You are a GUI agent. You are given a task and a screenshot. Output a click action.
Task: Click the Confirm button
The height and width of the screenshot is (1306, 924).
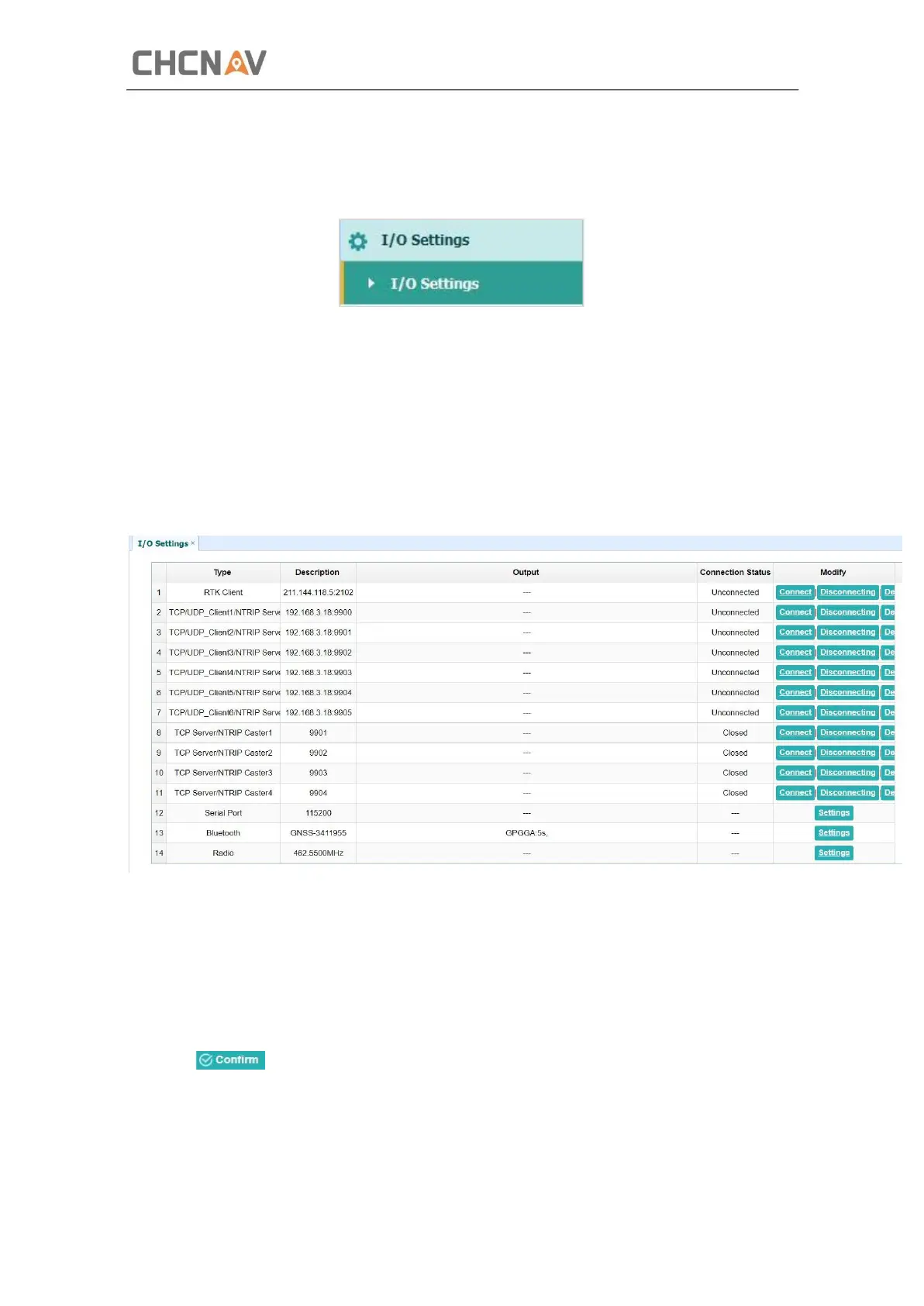point(230,1060)
